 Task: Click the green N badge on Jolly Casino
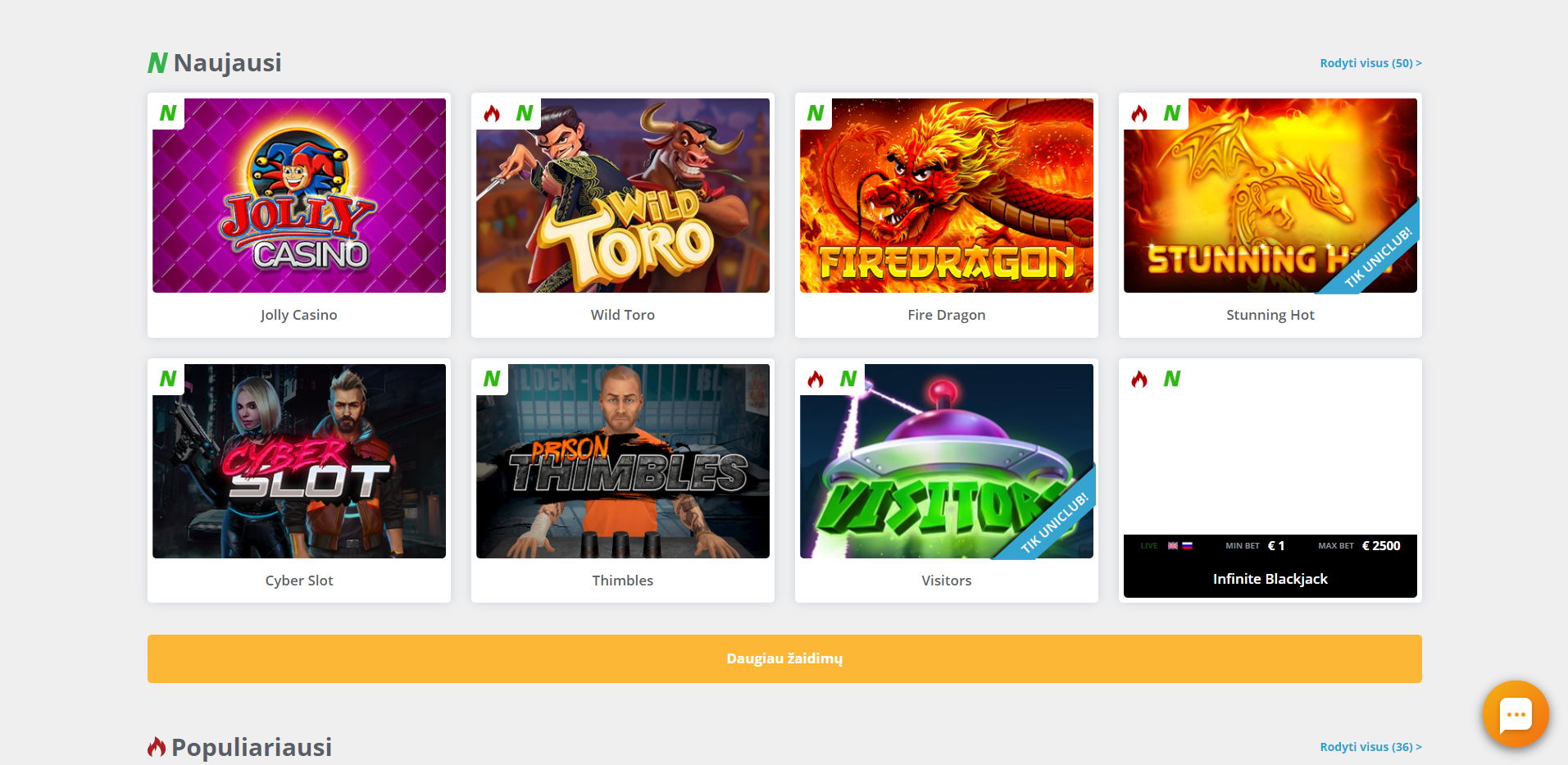168,113
